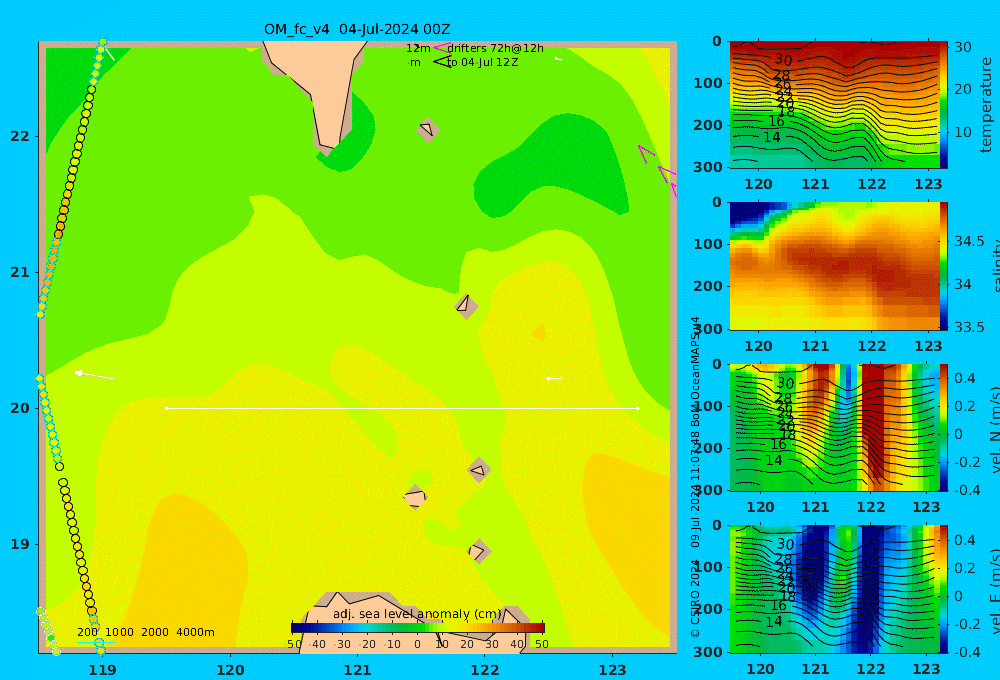The image size is (1000, 680).
Task: Select the island near 121.5 east, 19.3 north
Action: [415, 497]
